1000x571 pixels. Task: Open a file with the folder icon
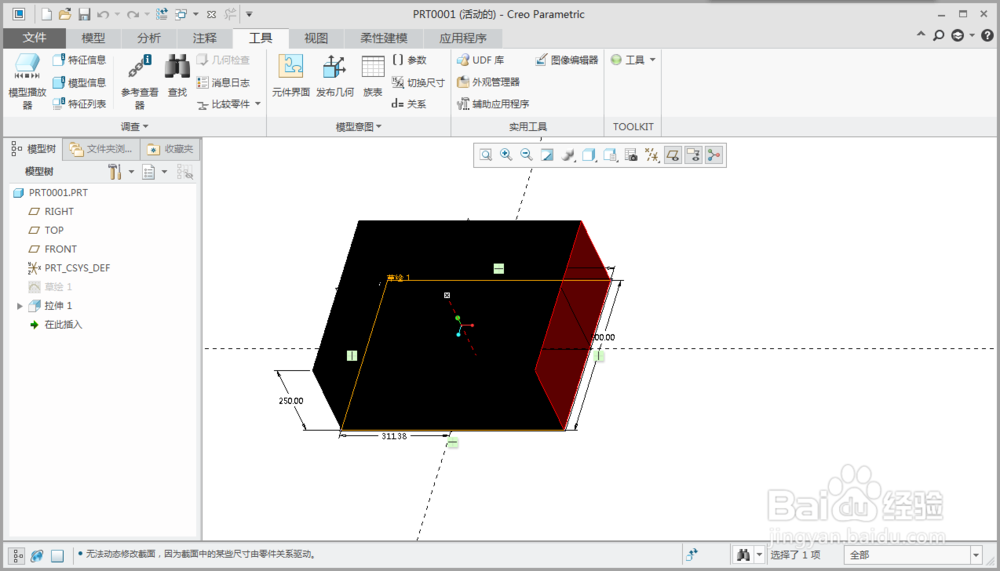point(64,14)
